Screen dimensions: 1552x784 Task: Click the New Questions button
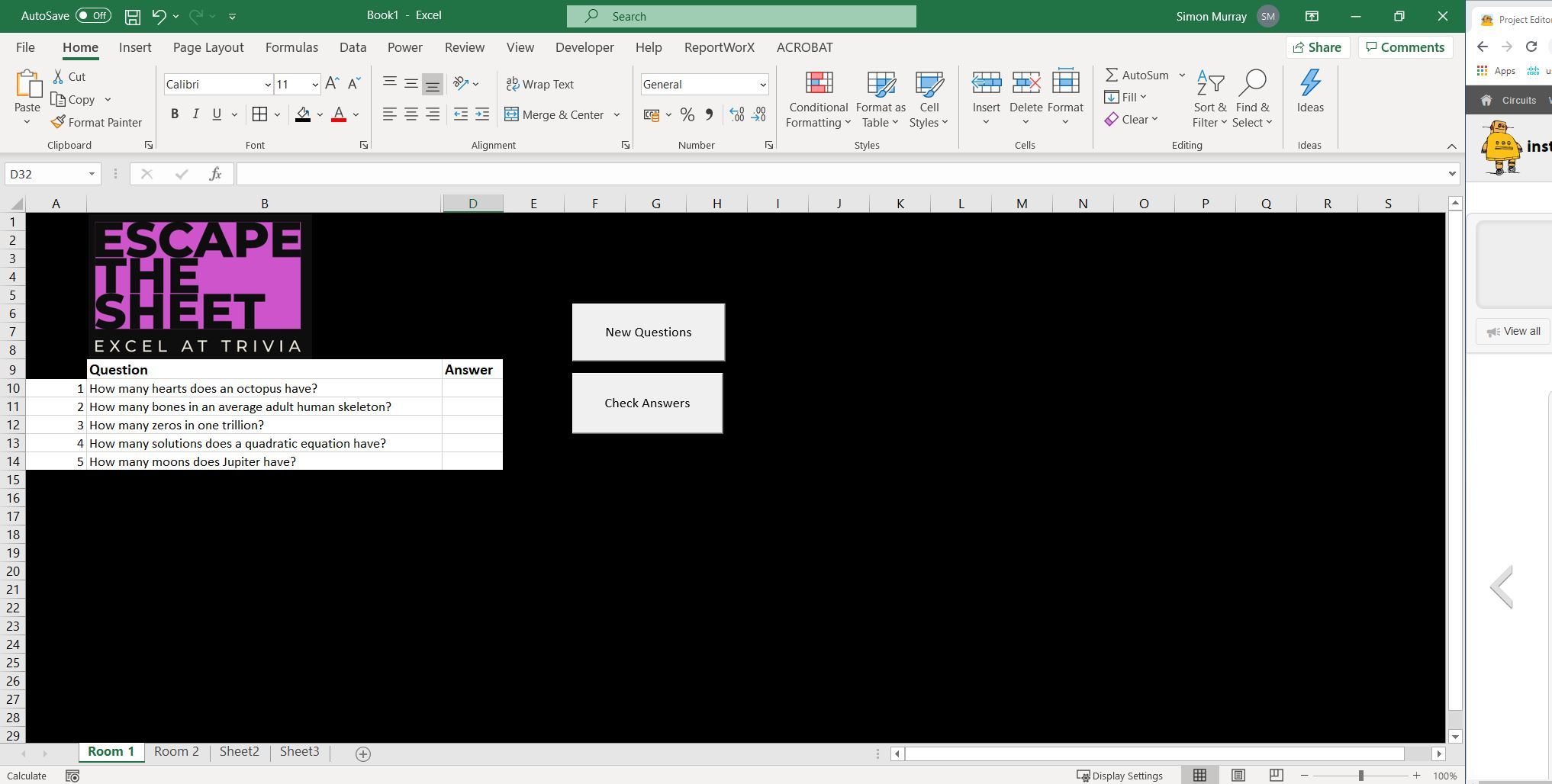(x=649, y=333)
